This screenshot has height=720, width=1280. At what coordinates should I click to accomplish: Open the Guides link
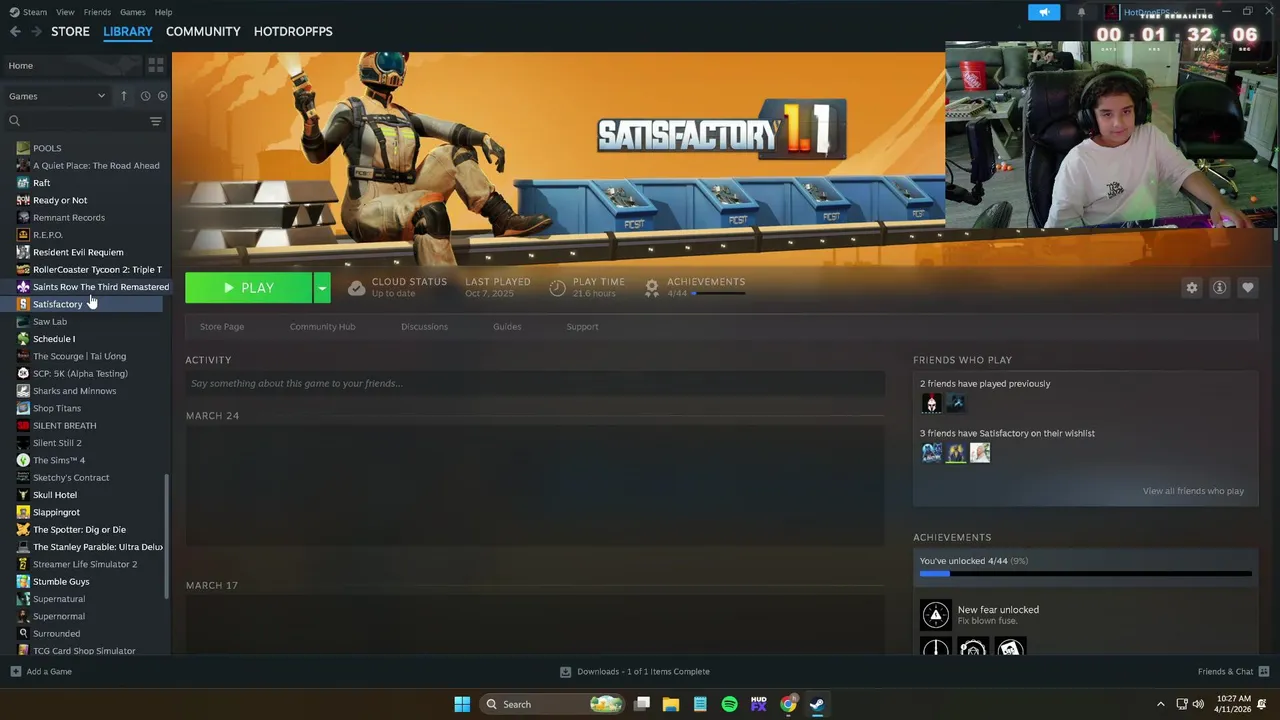pos(507,327)
